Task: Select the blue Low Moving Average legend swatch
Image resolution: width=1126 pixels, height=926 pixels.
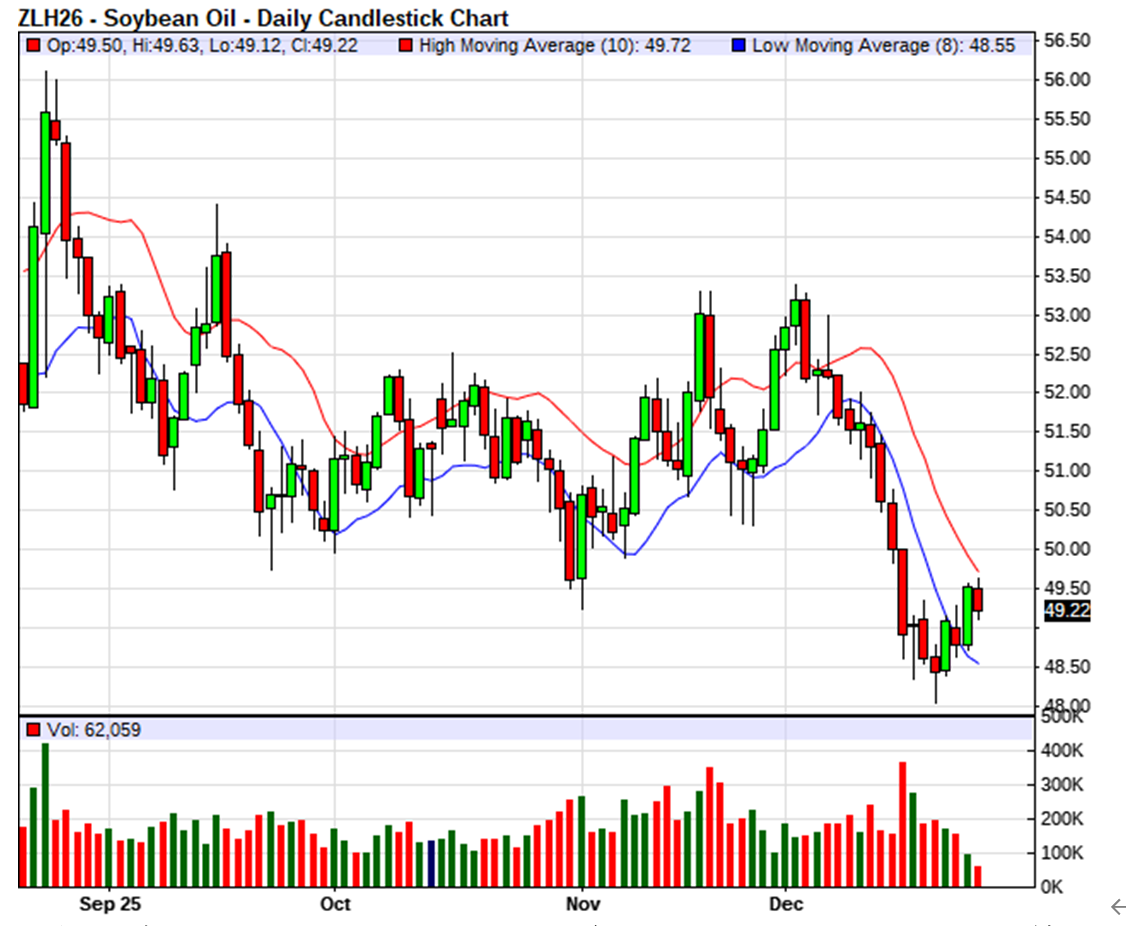Action: point(739,46)
